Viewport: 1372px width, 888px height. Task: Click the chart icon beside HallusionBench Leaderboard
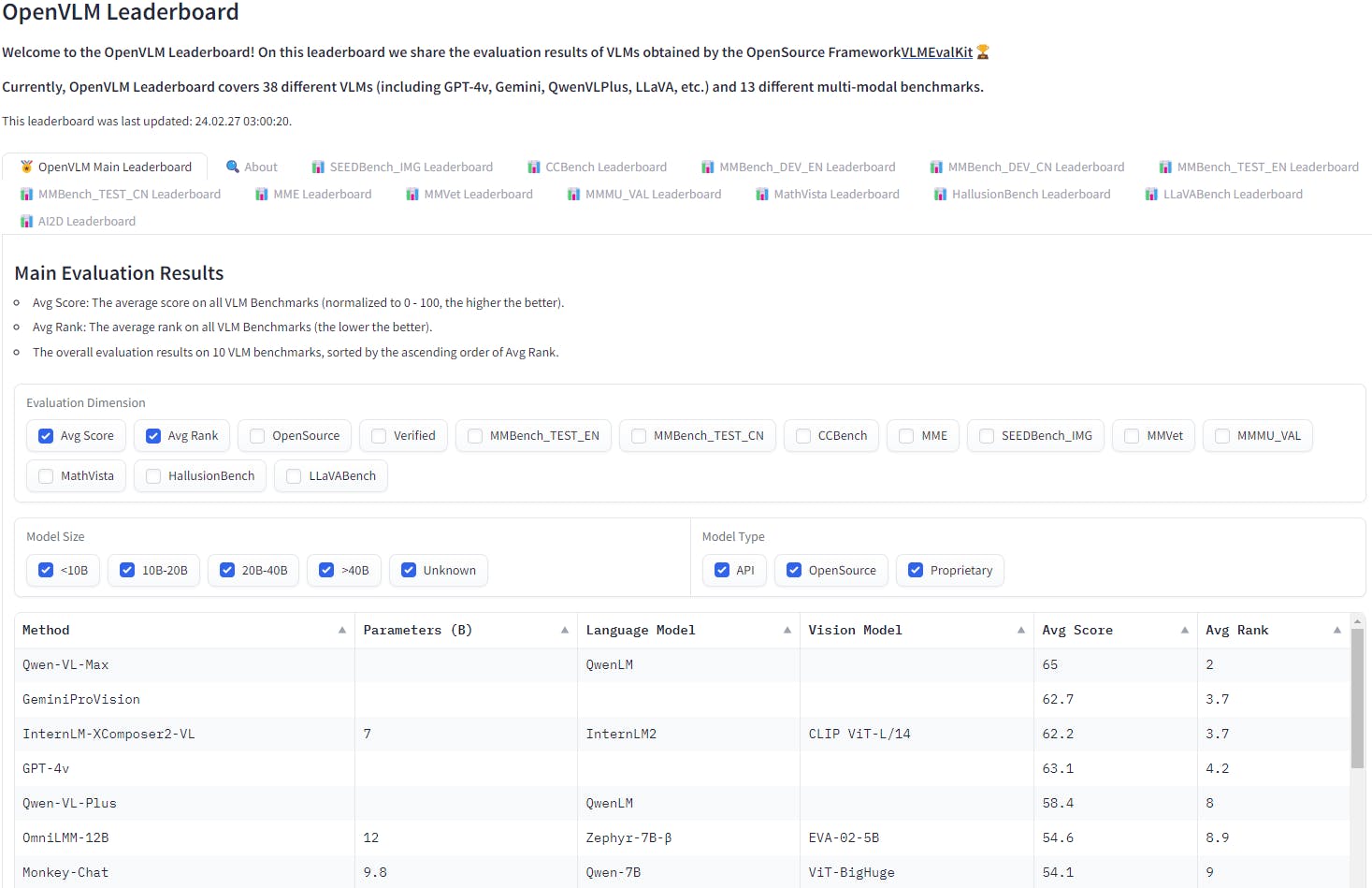click(940, 194)
